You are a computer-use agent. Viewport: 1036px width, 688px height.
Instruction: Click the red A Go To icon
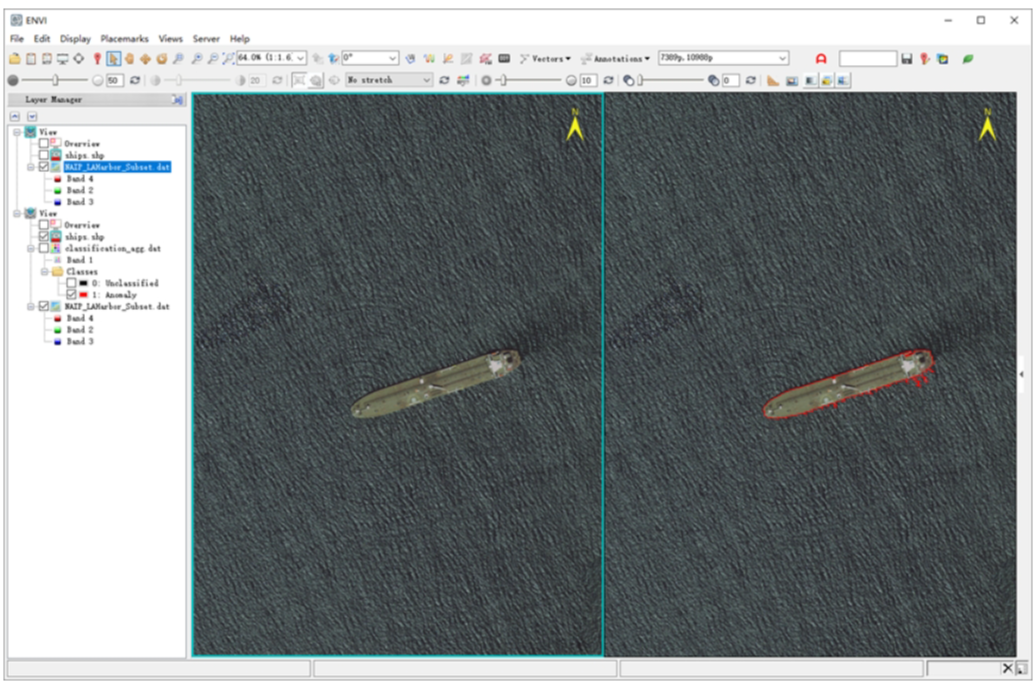click(821, 59)
